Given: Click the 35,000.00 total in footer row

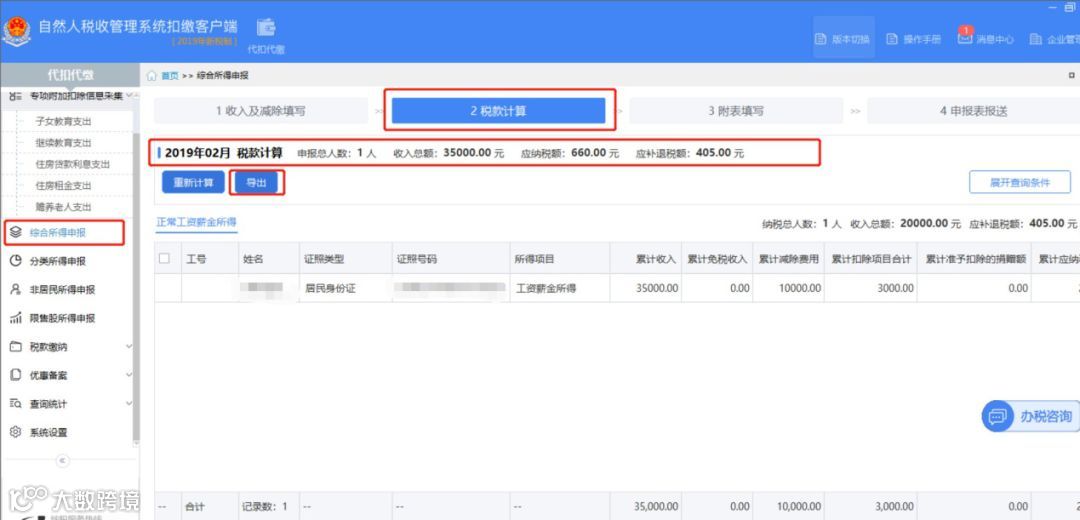Looking at the screenshot, I should 656,506.
